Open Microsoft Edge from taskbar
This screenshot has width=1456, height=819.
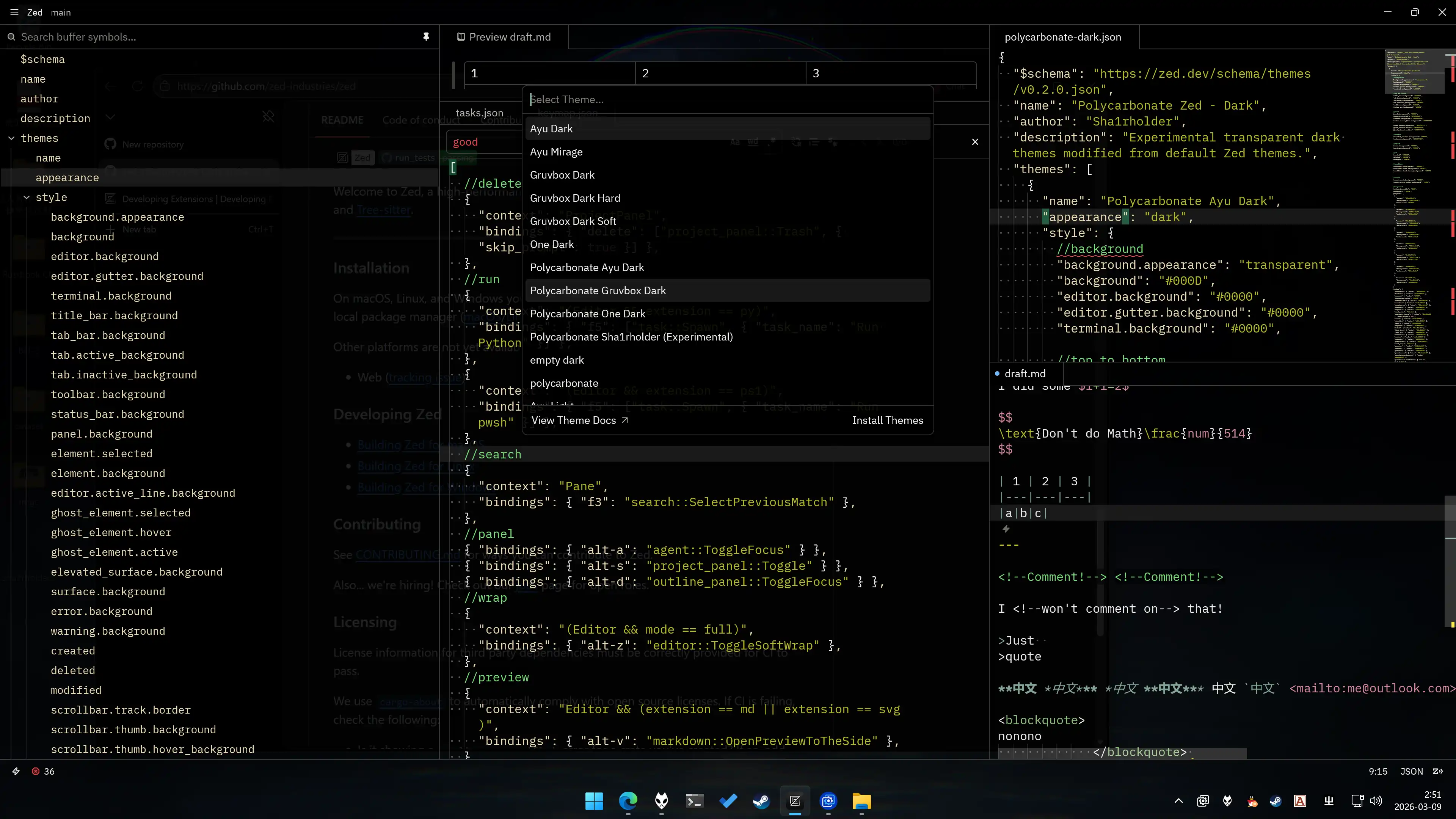628,801
